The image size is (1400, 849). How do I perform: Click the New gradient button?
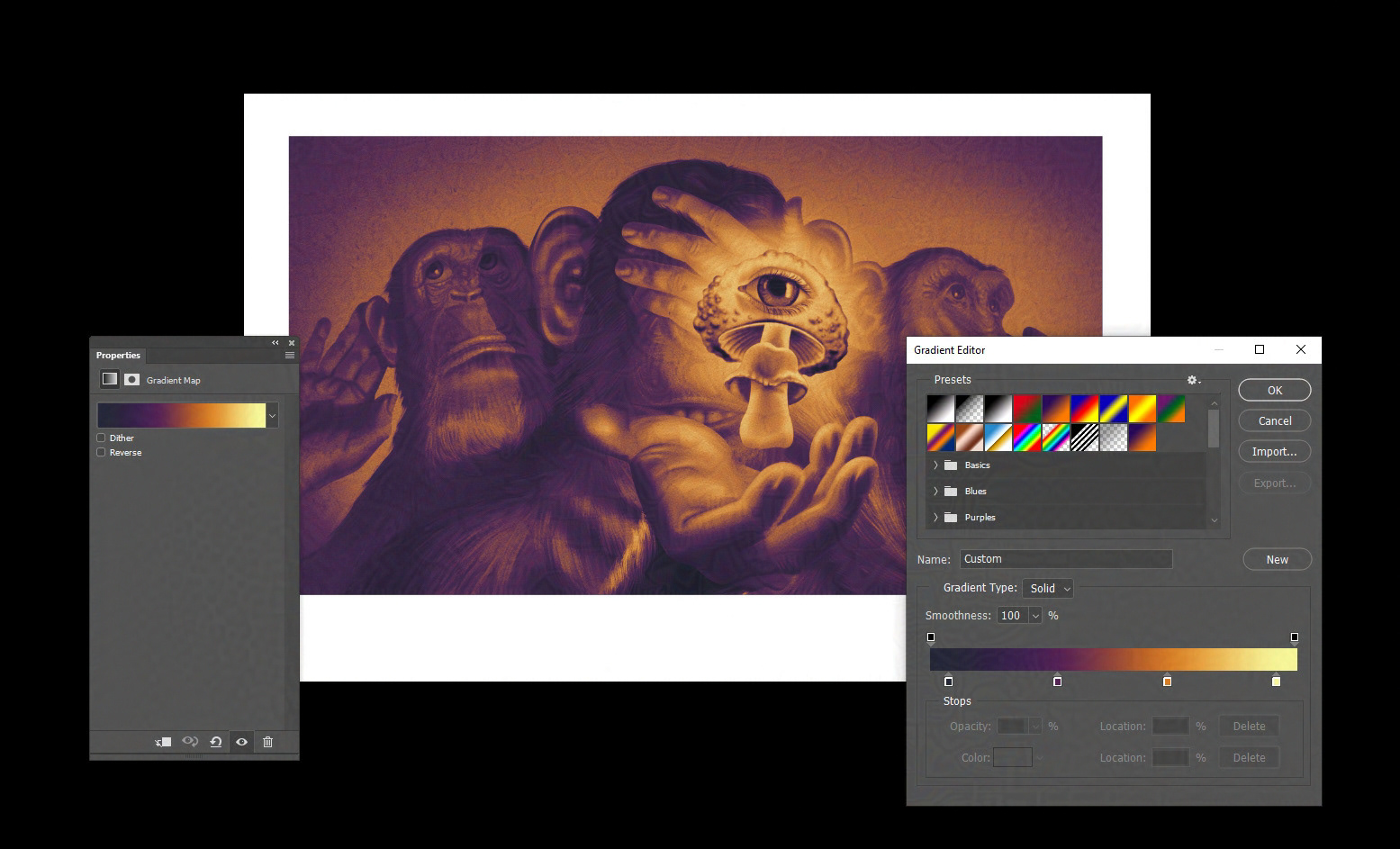pos(1277,559)
